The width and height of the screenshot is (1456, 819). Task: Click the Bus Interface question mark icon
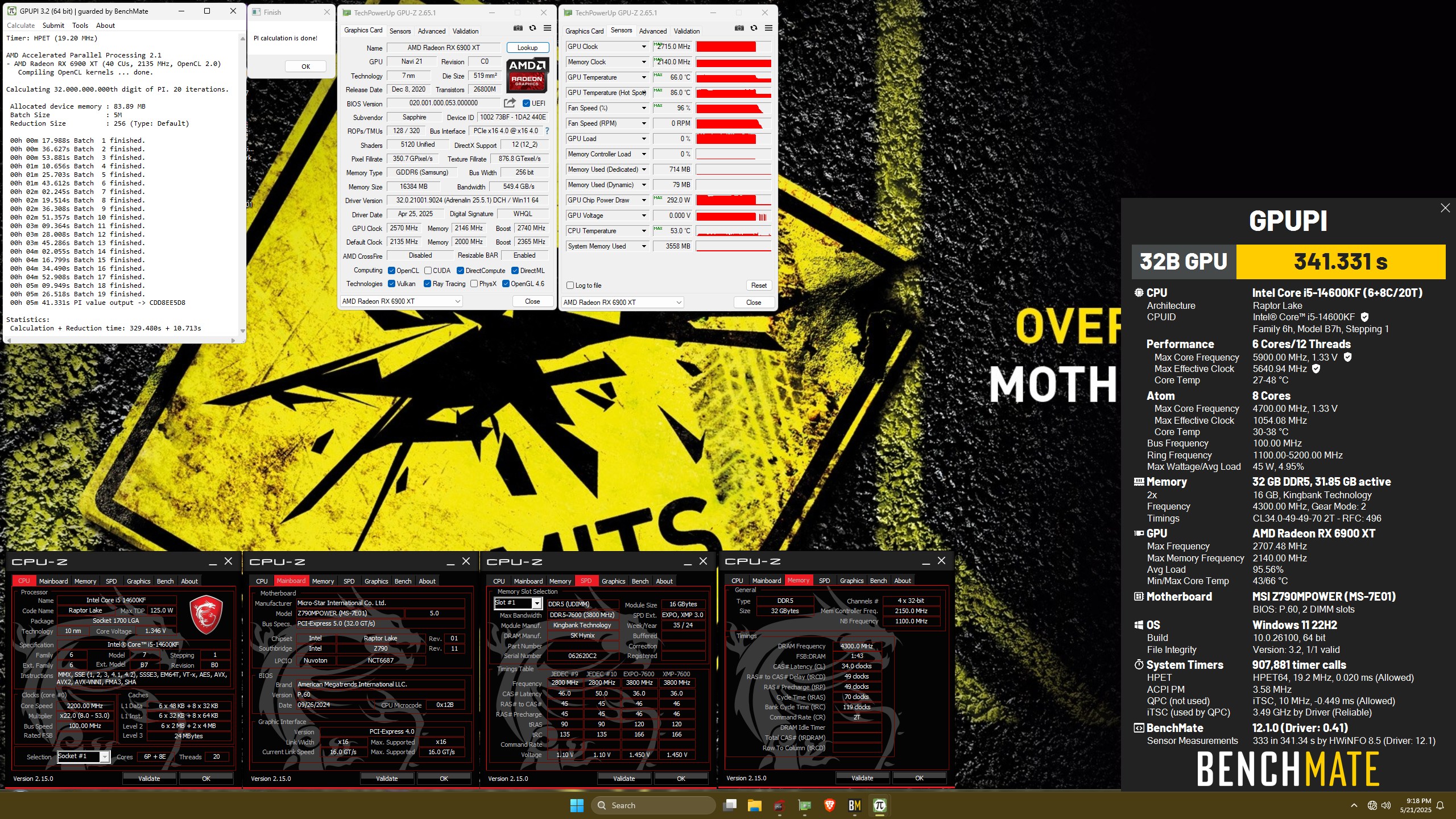tap(547, 131)
